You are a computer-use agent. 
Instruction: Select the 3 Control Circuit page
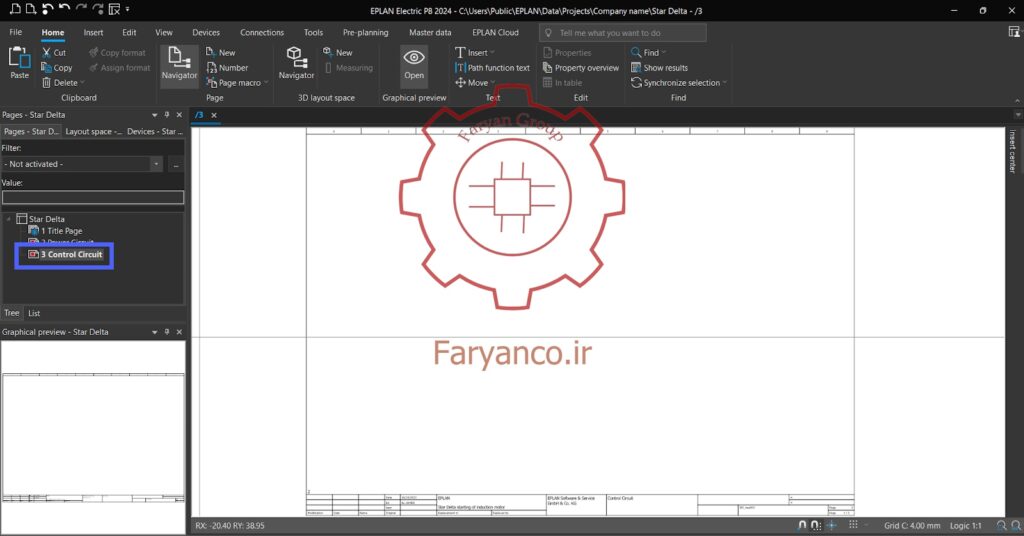(65, 255)
